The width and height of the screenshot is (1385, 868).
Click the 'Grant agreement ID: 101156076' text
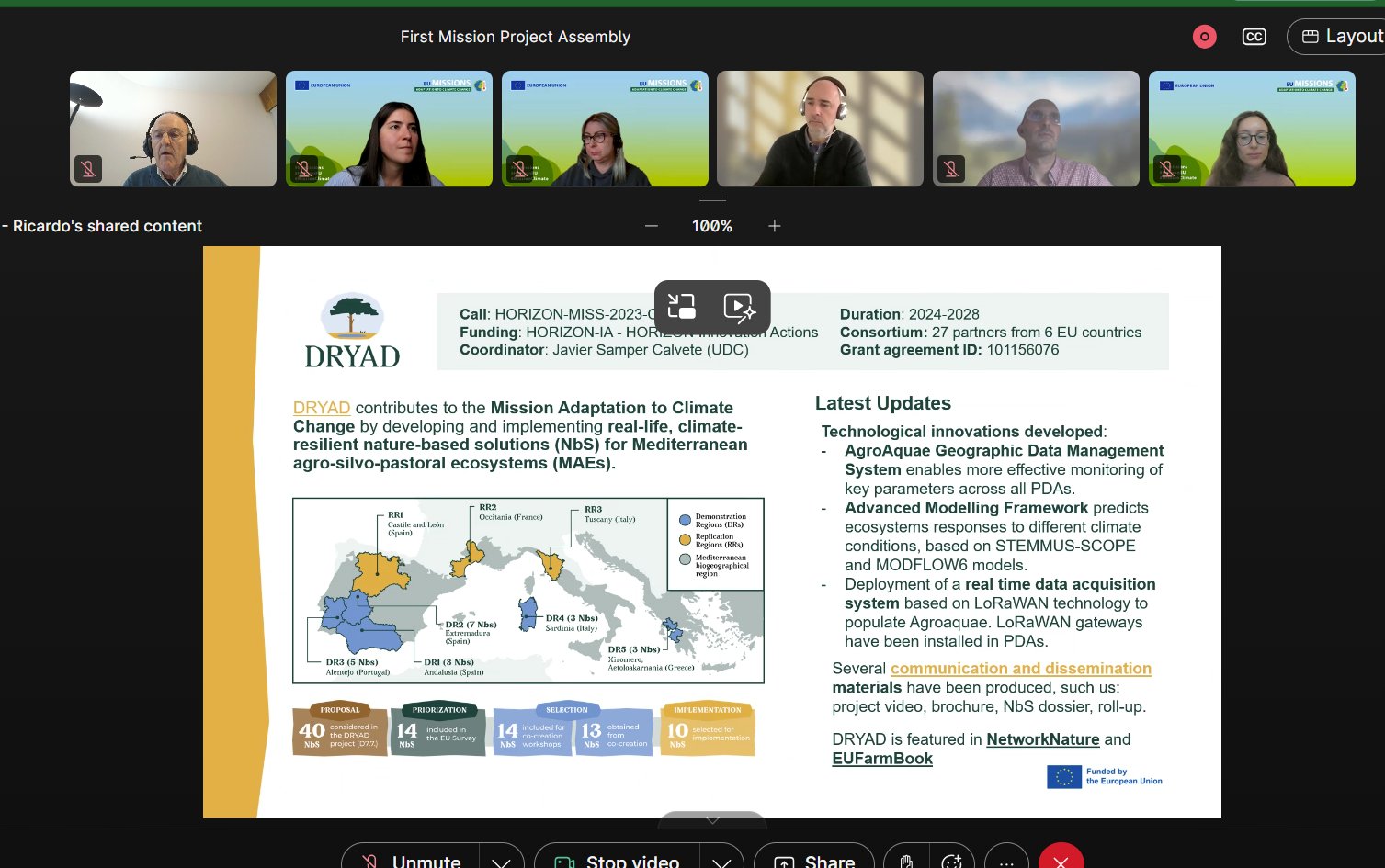pyautogui.click(x=949, y=350)
